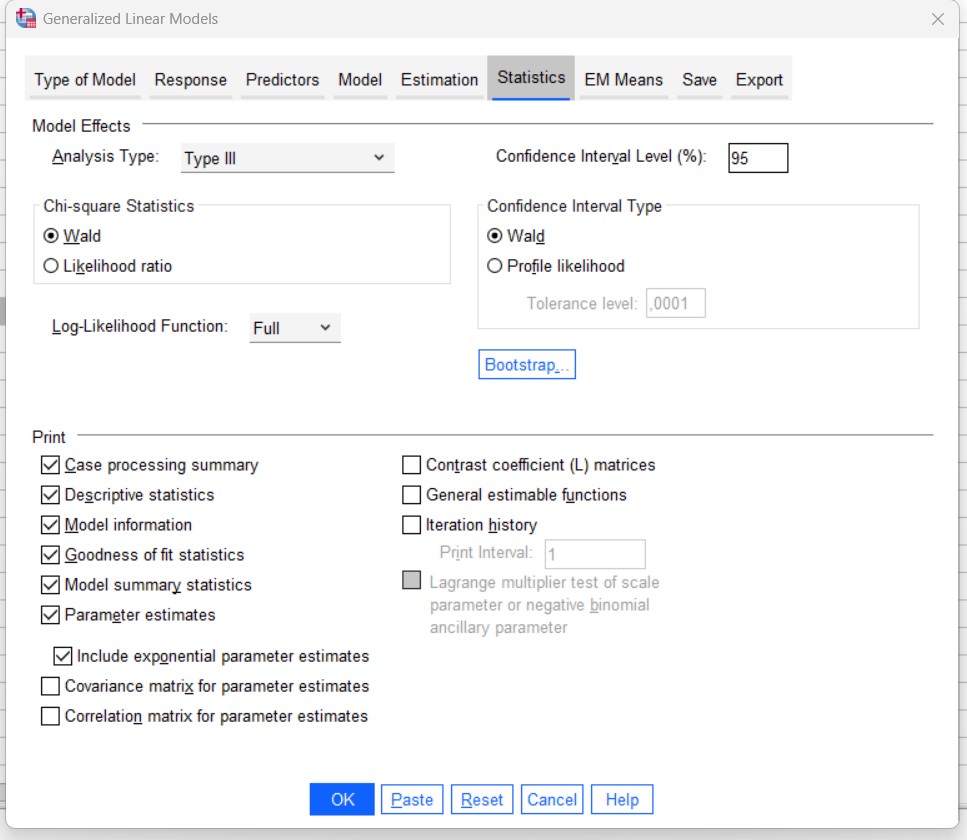Image resolution: width=967 pixels, height=840 pixels.
Task: Open the Bootstrap settings button
Action: [x=527, y=365]
